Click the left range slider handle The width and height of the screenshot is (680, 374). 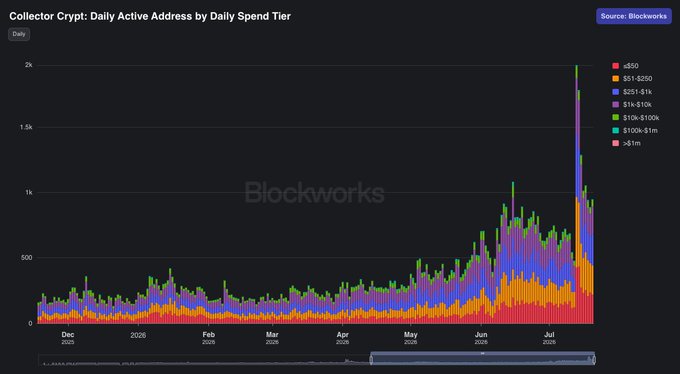tap(371, 360)
